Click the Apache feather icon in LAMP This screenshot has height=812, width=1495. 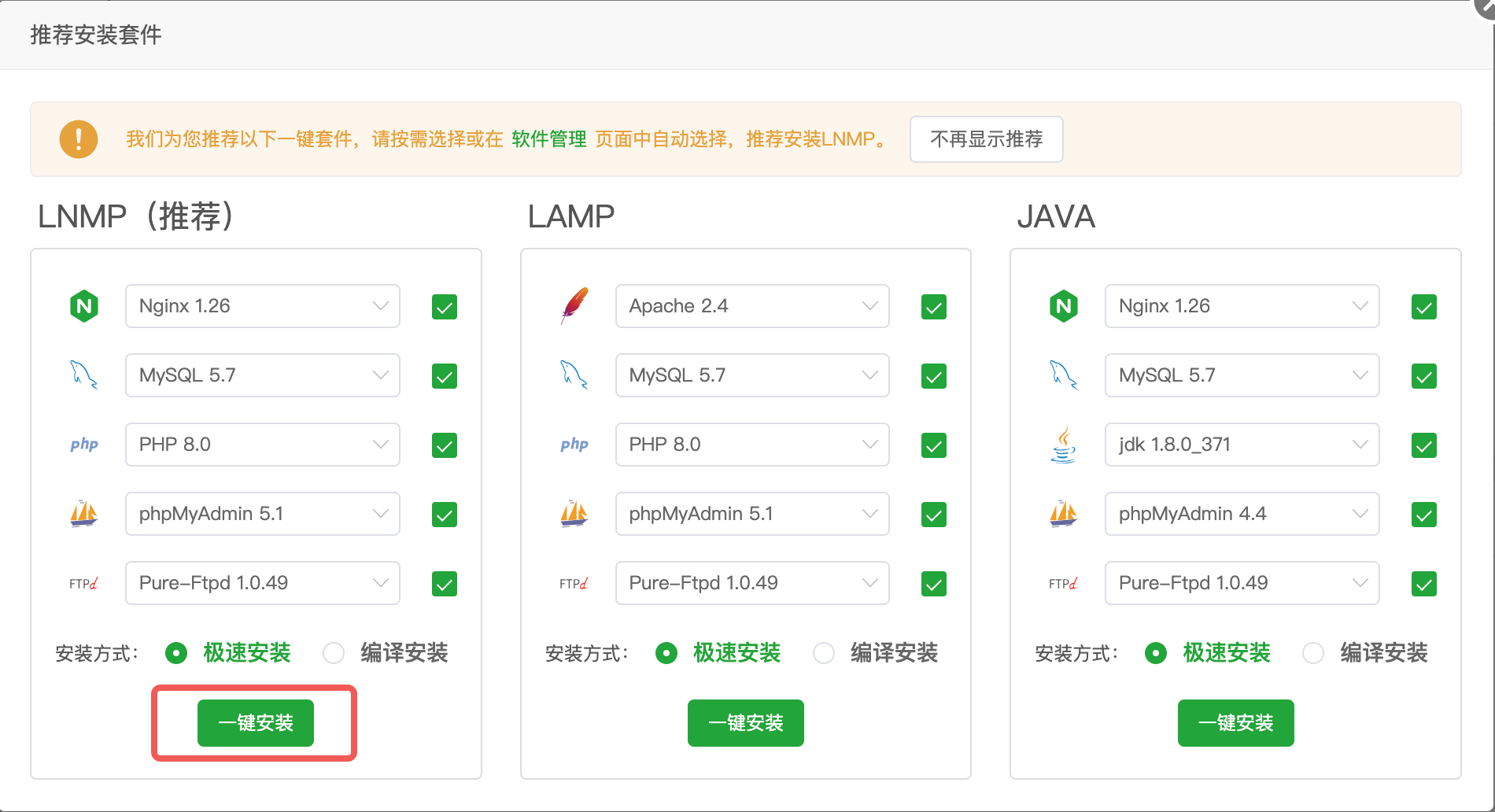(x=574, y=305)
